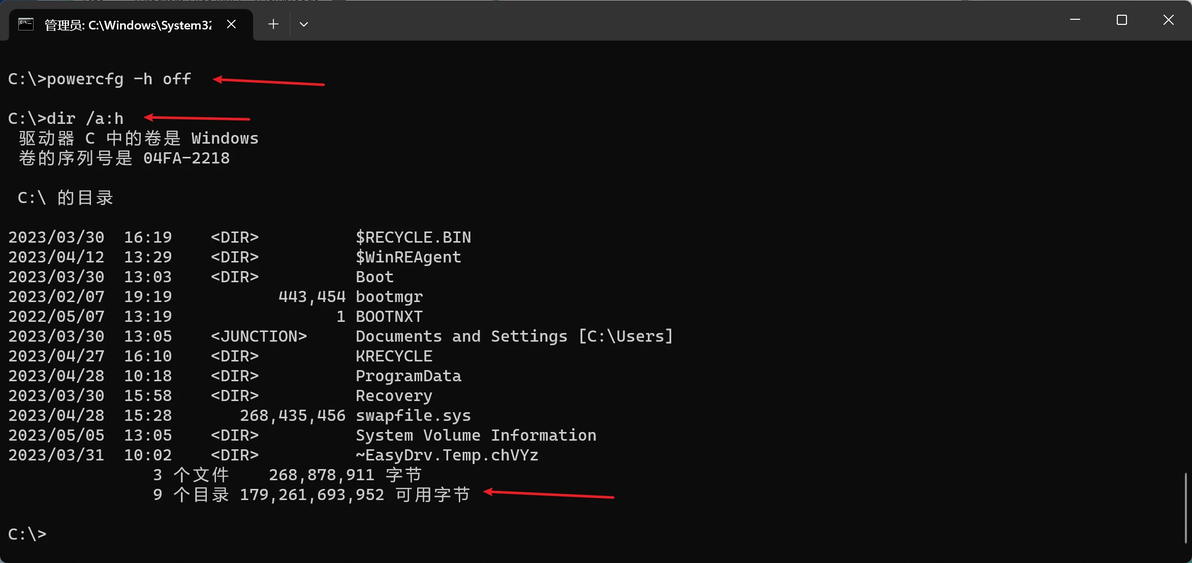Screen dimensions: 1192x563
Task: Click the empty C:\> prompt at bottom
Action: coord(27,535)
